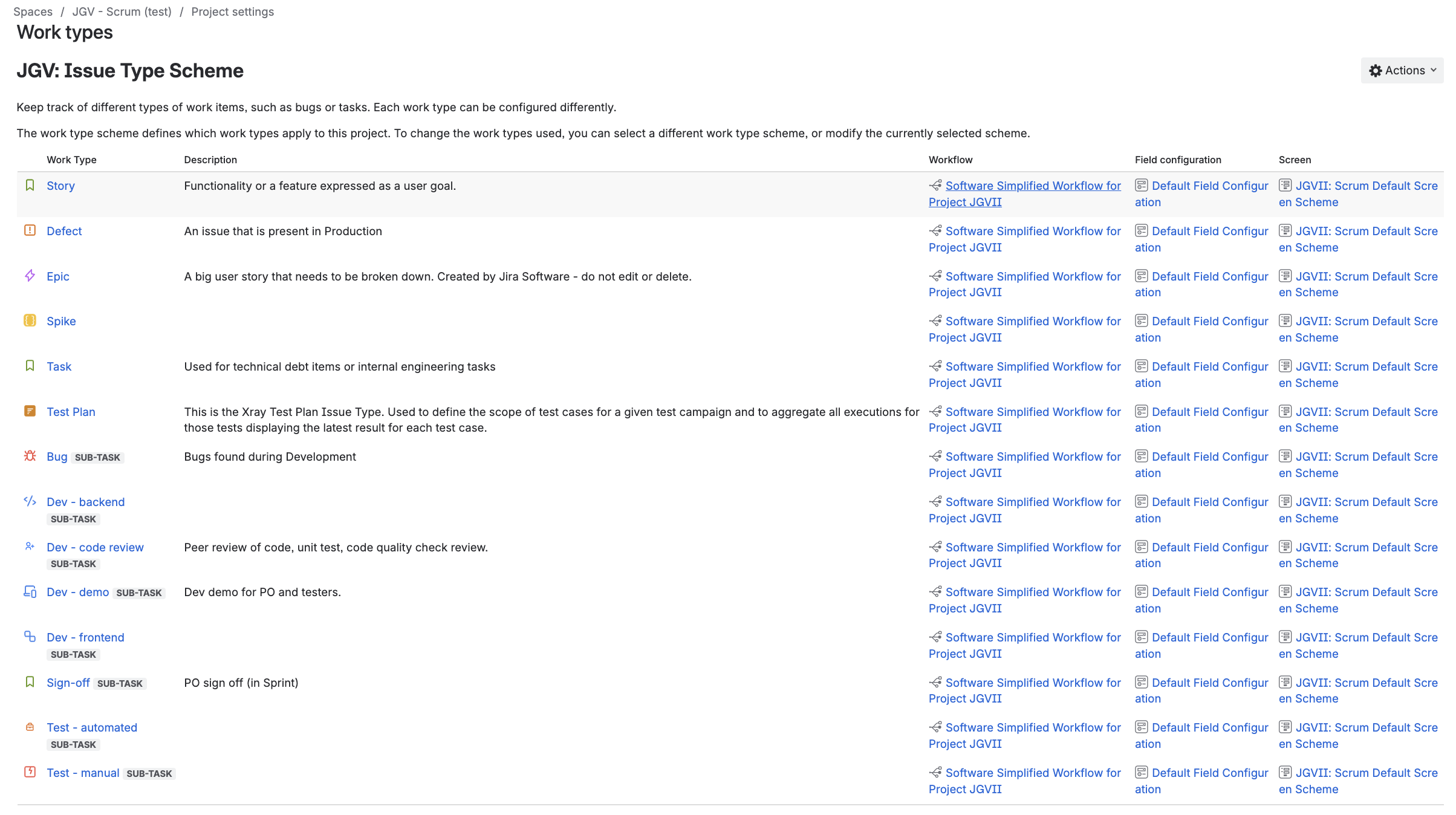This screenshot has width=1456, height=815.
Task: Open the workflow link in the Test - manual row
Action: [x=1025, y=781]
